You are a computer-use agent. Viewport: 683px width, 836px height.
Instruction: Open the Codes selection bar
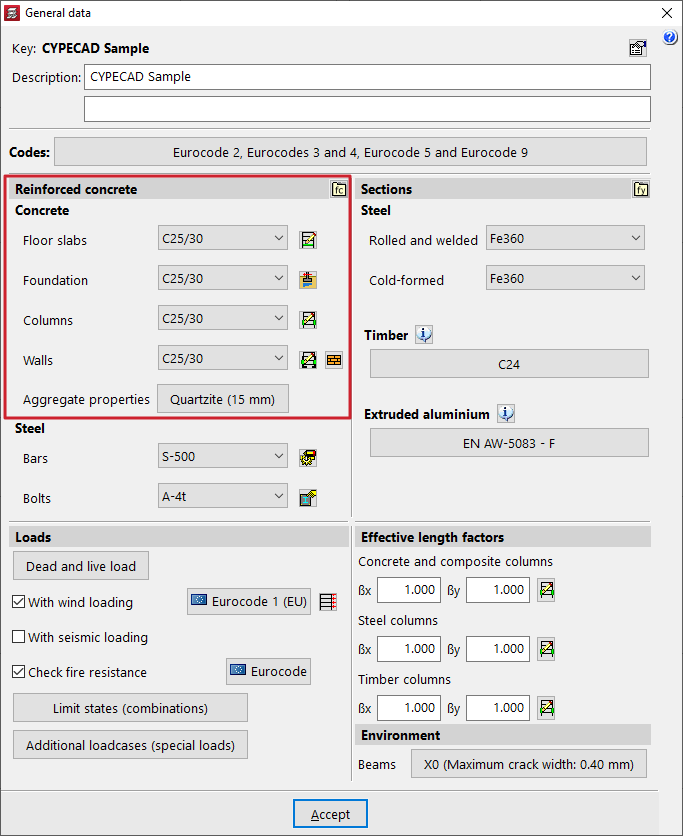tap(350, 153)
